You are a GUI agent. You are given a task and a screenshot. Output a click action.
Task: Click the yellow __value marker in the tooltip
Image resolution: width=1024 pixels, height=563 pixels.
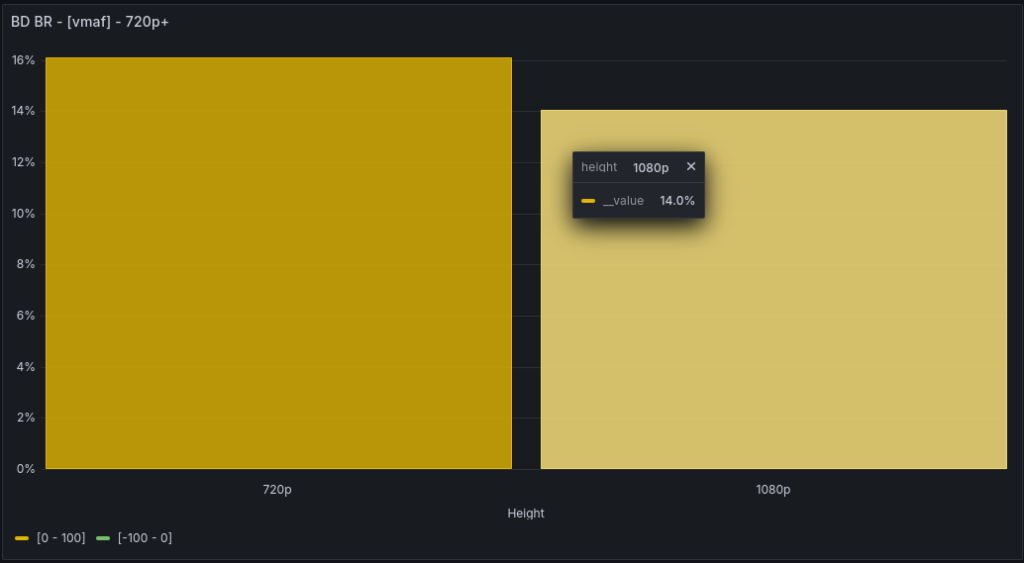(588, 201)
